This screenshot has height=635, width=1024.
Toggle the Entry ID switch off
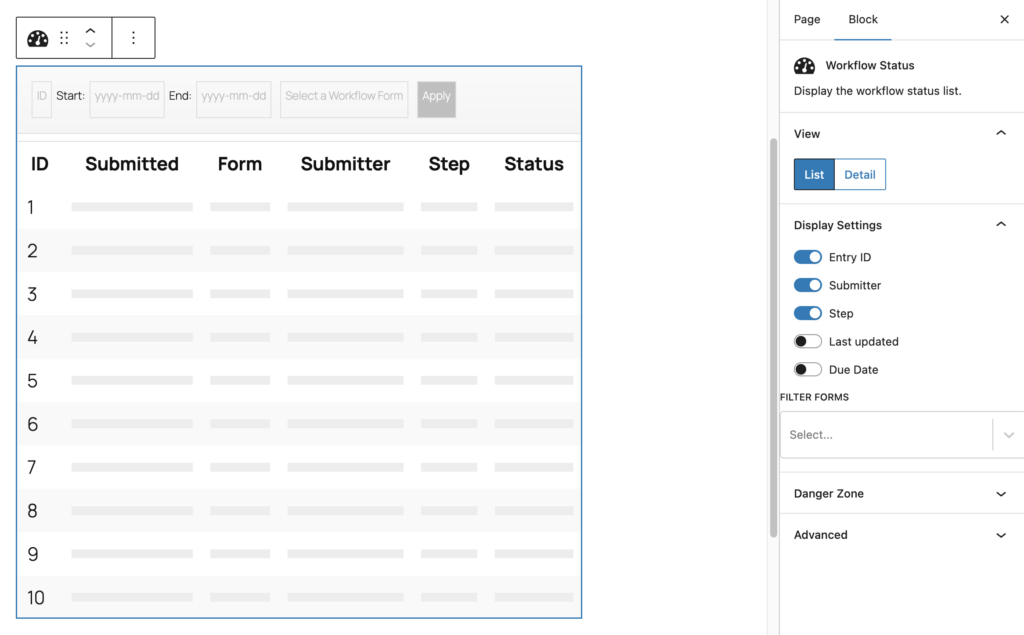(x=808, y=257)
